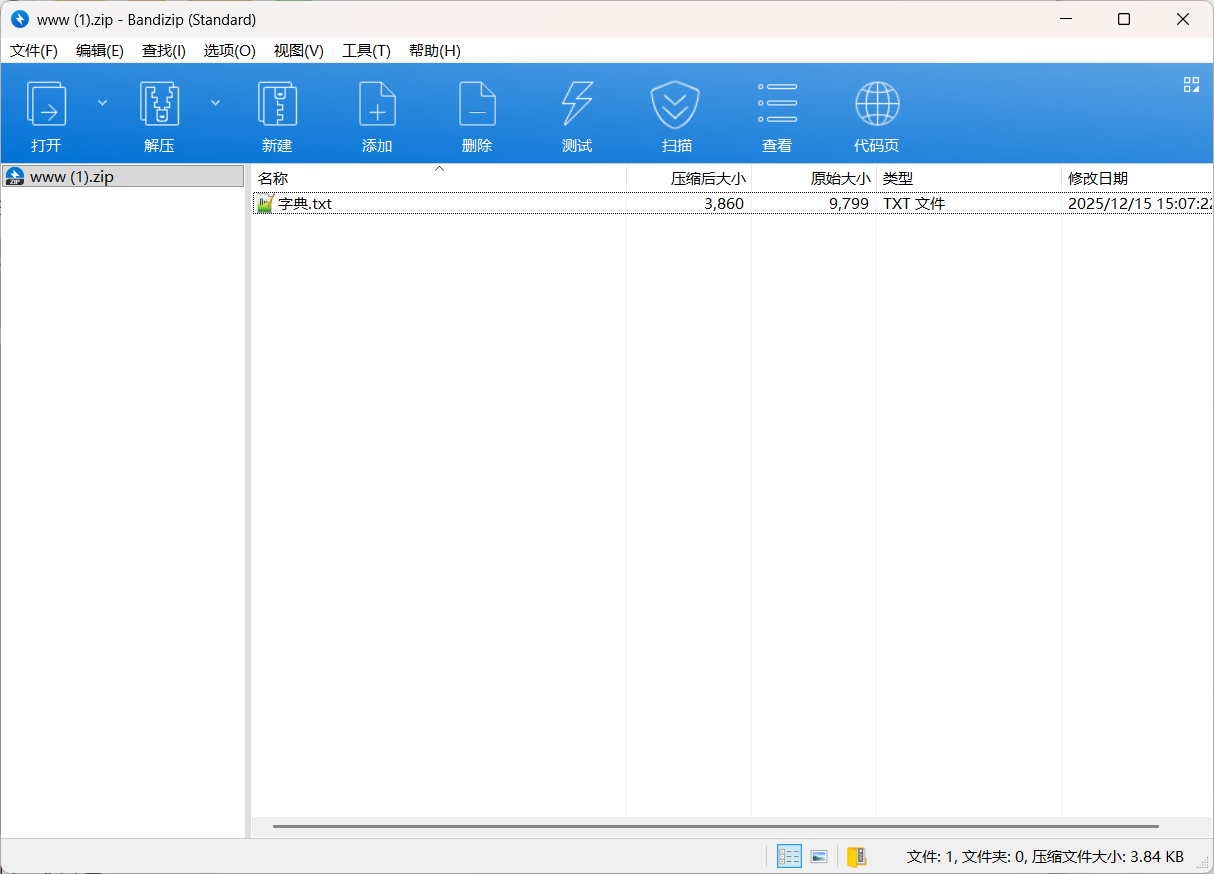Open the 查找(I) menu
1214x874 pixels.
pyautogui.click(x=164, y=51)
